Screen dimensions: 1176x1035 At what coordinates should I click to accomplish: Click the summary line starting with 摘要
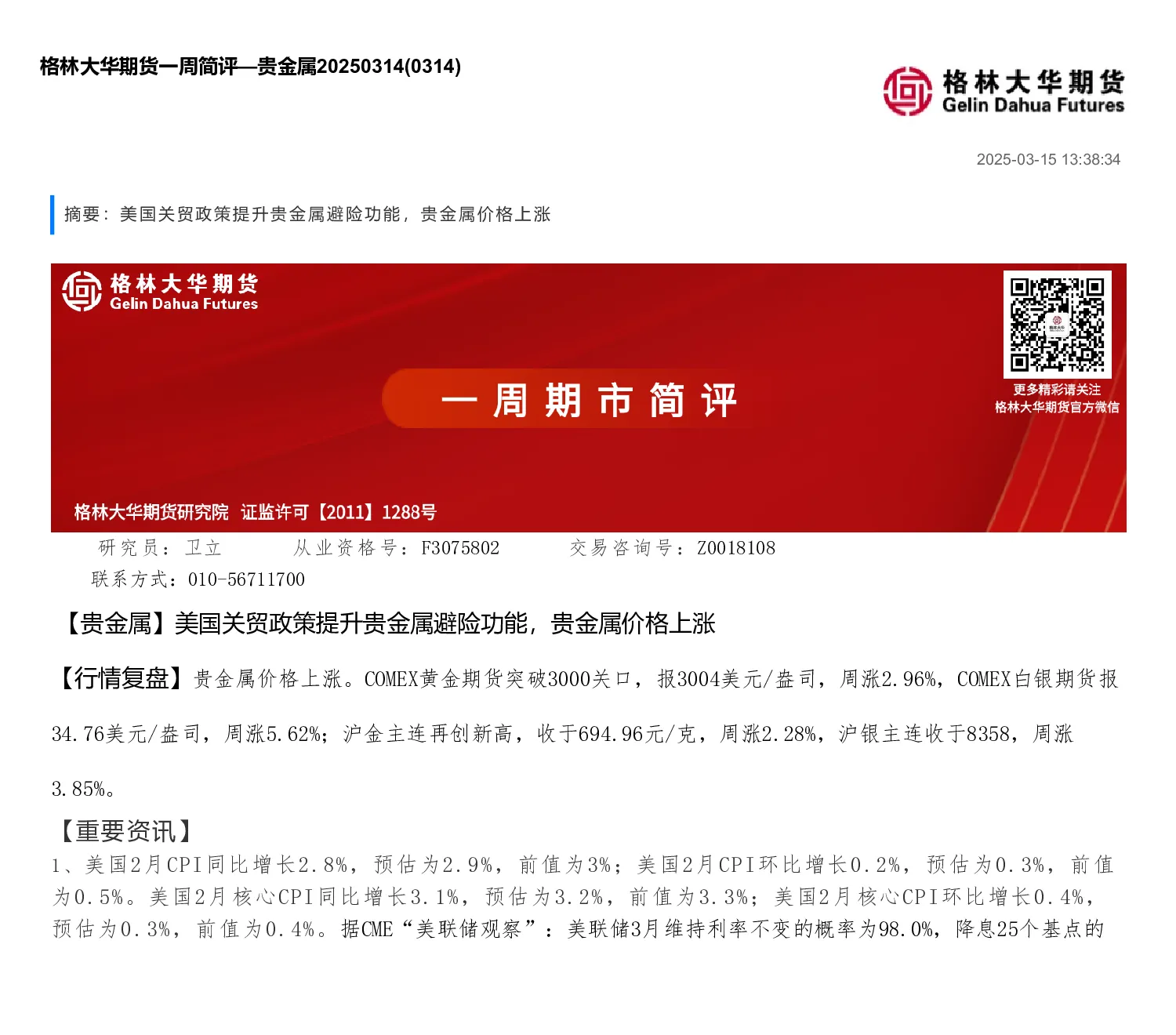tap(307, 214)
